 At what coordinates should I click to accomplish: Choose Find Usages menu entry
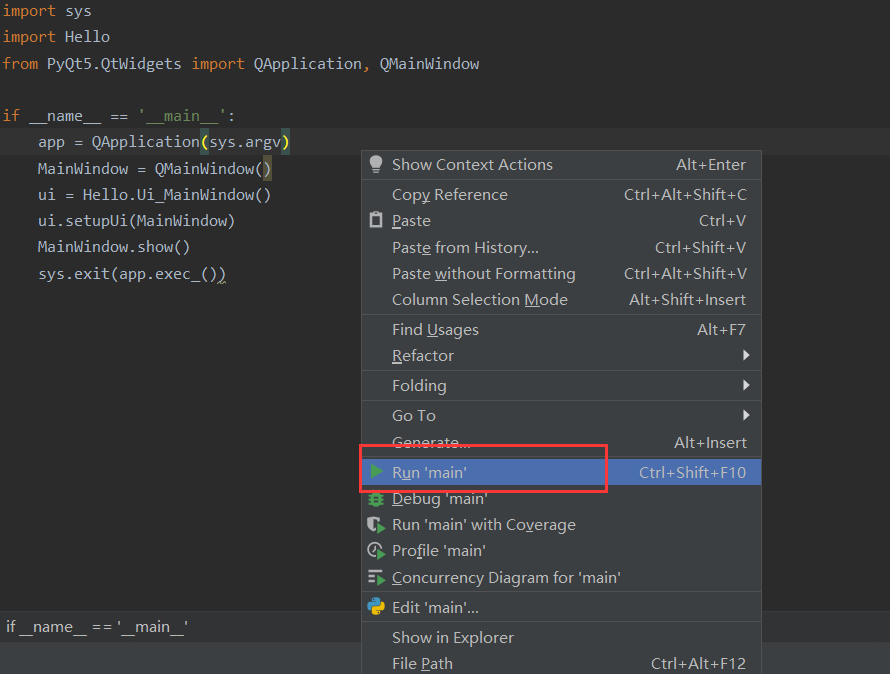435,330
